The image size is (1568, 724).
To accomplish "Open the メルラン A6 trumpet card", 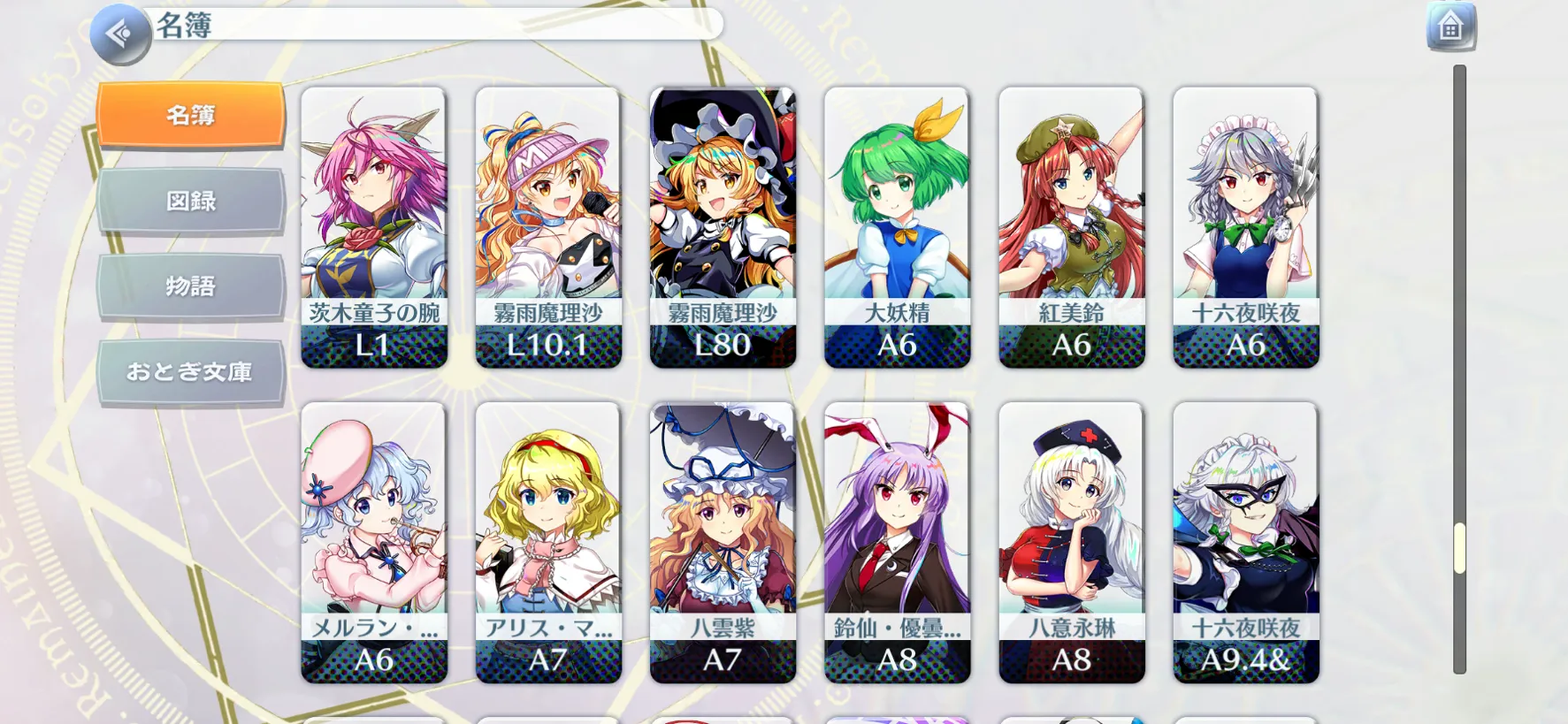I will coord(374,543).
